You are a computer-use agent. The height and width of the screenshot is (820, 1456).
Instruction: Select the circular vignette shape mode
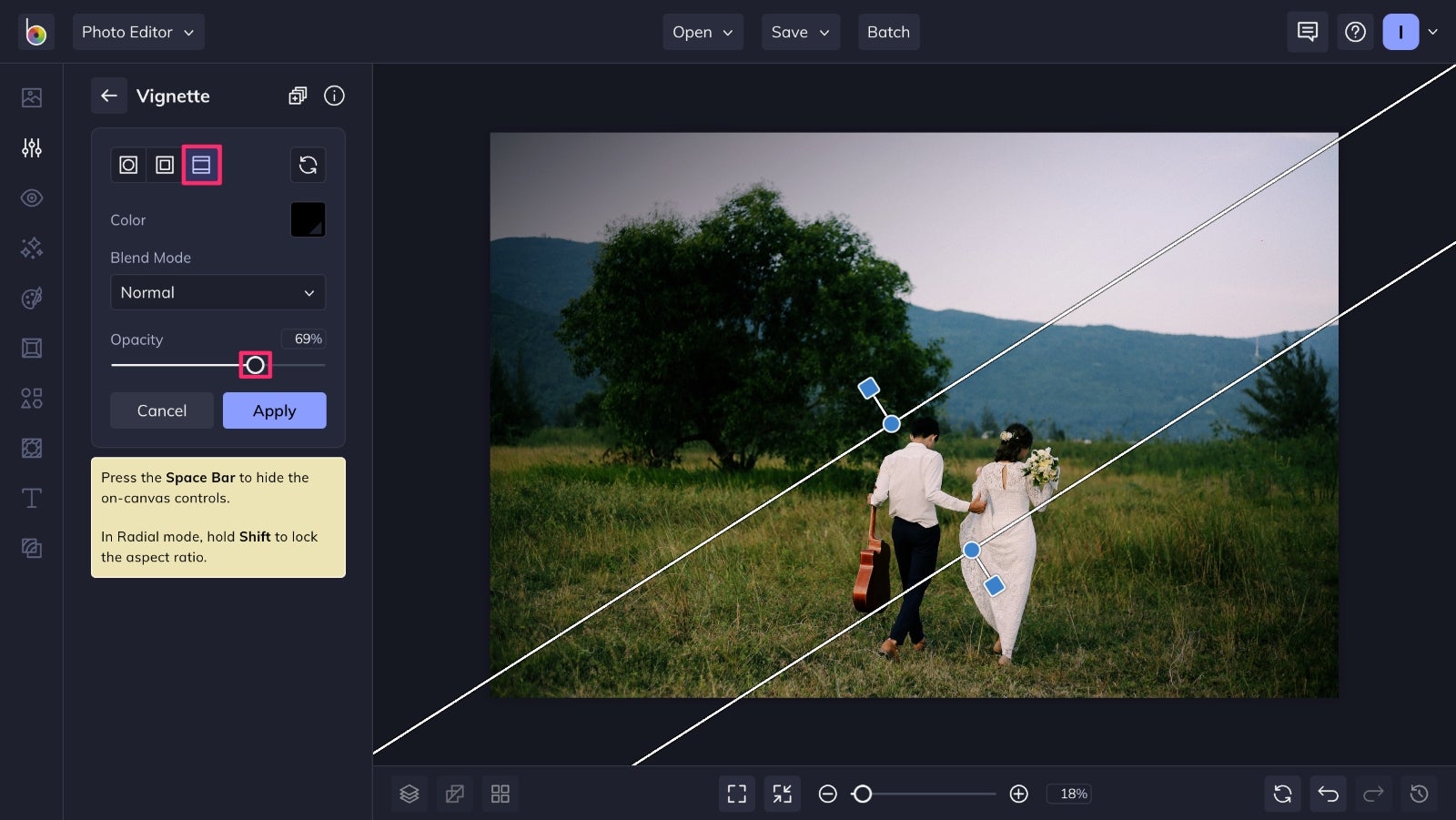[127, 165]
